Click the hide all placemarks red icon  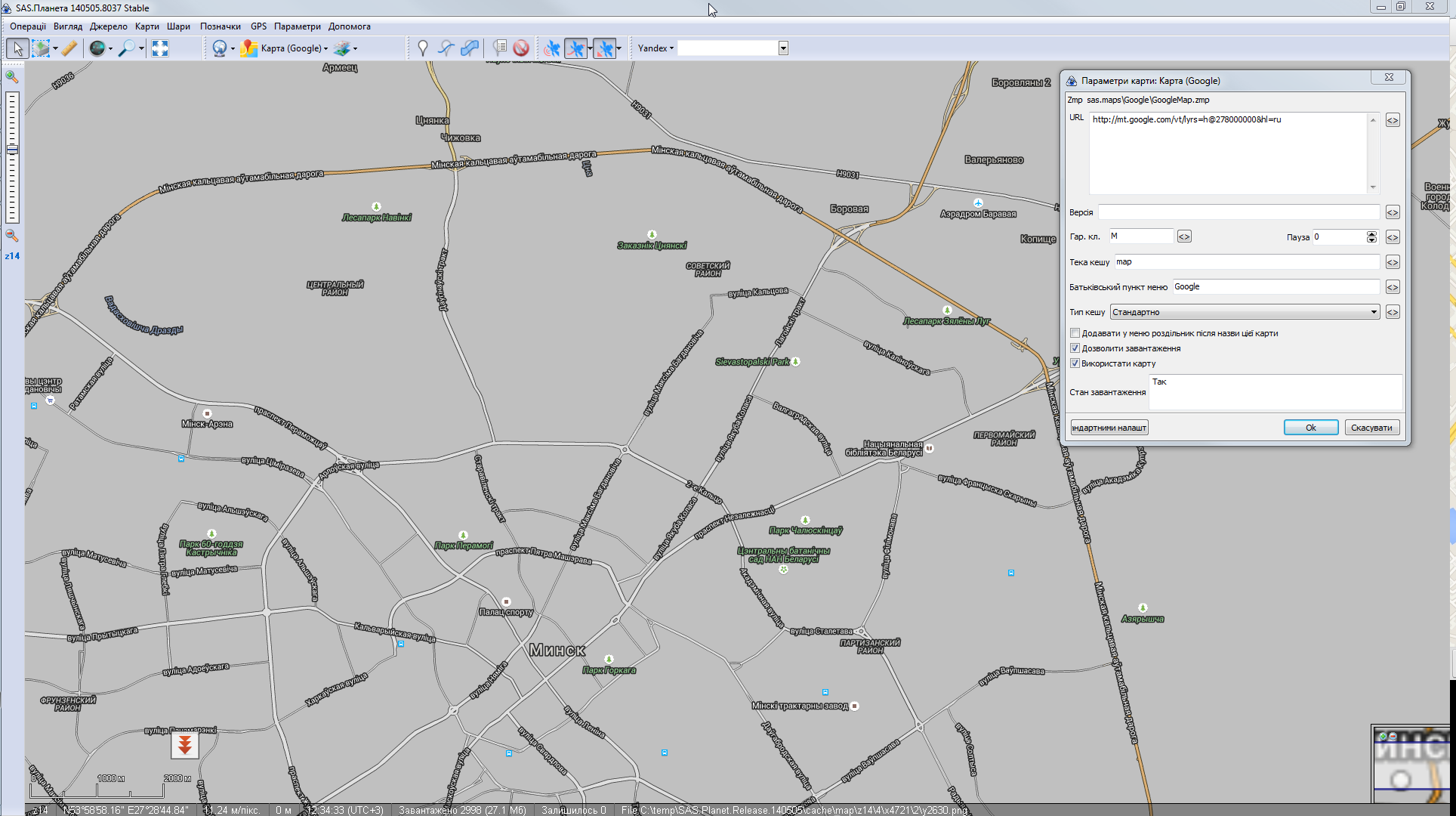pos(521,48)
